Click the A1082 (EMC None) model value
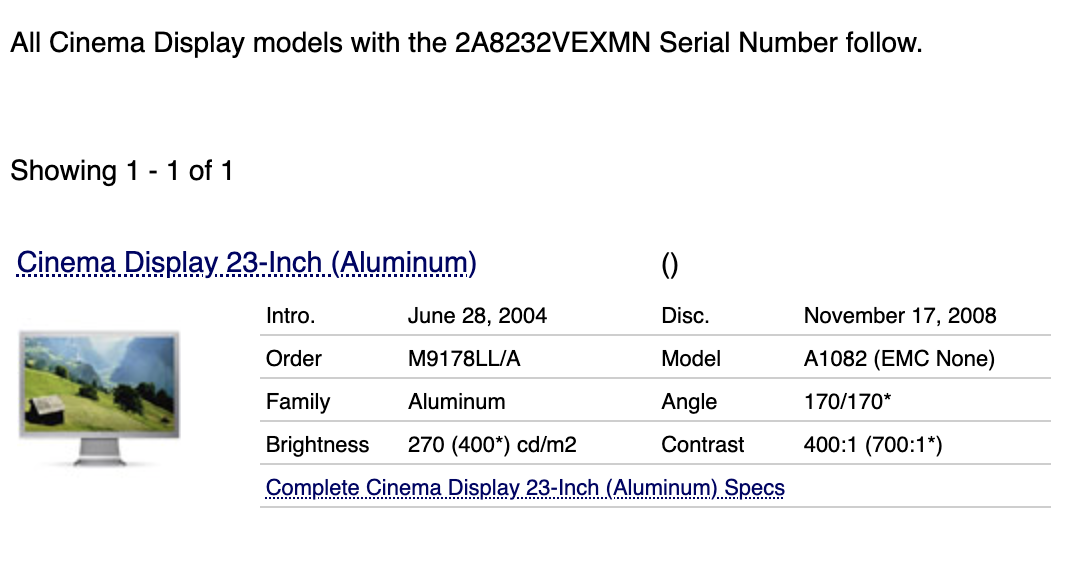Screen dimensions: 1066x574 899,358
